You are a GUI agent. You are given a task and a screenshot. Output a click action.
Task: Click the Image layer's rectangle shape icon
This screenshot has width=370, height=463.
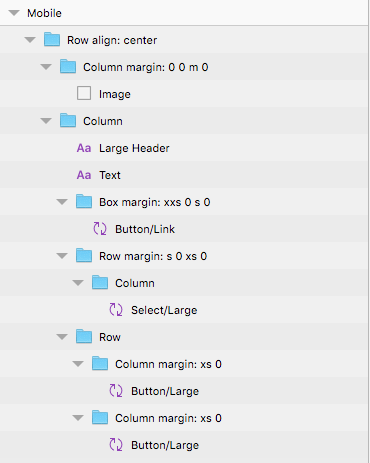coord(84,94)
